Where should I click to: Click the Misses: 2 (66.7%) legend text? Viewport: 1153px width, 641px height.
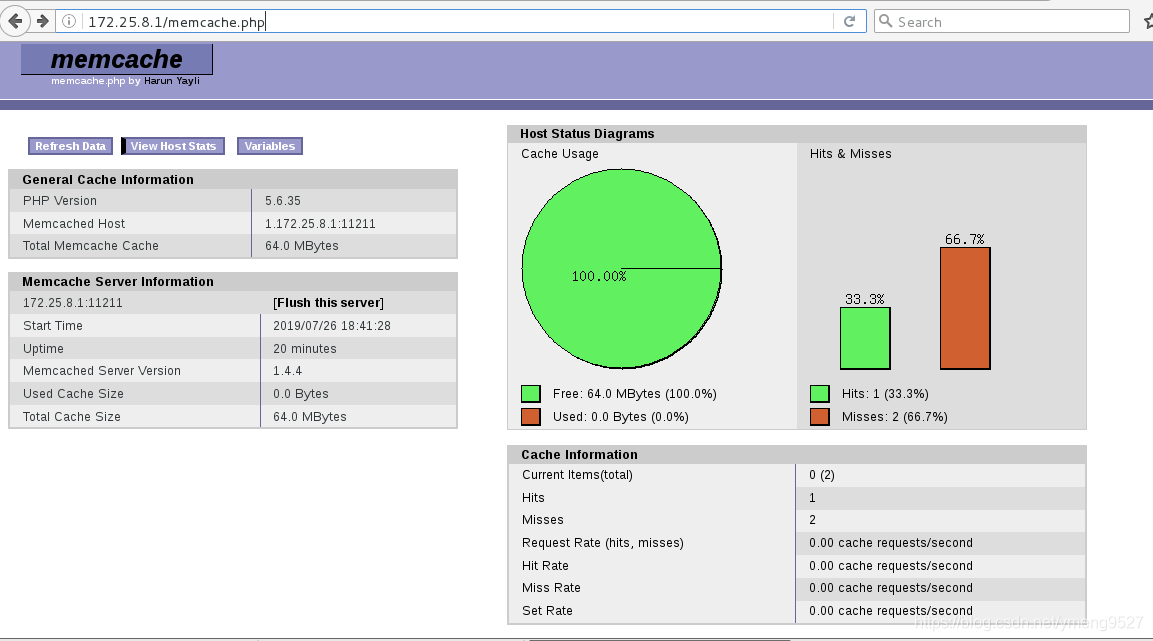pos(894,417)
